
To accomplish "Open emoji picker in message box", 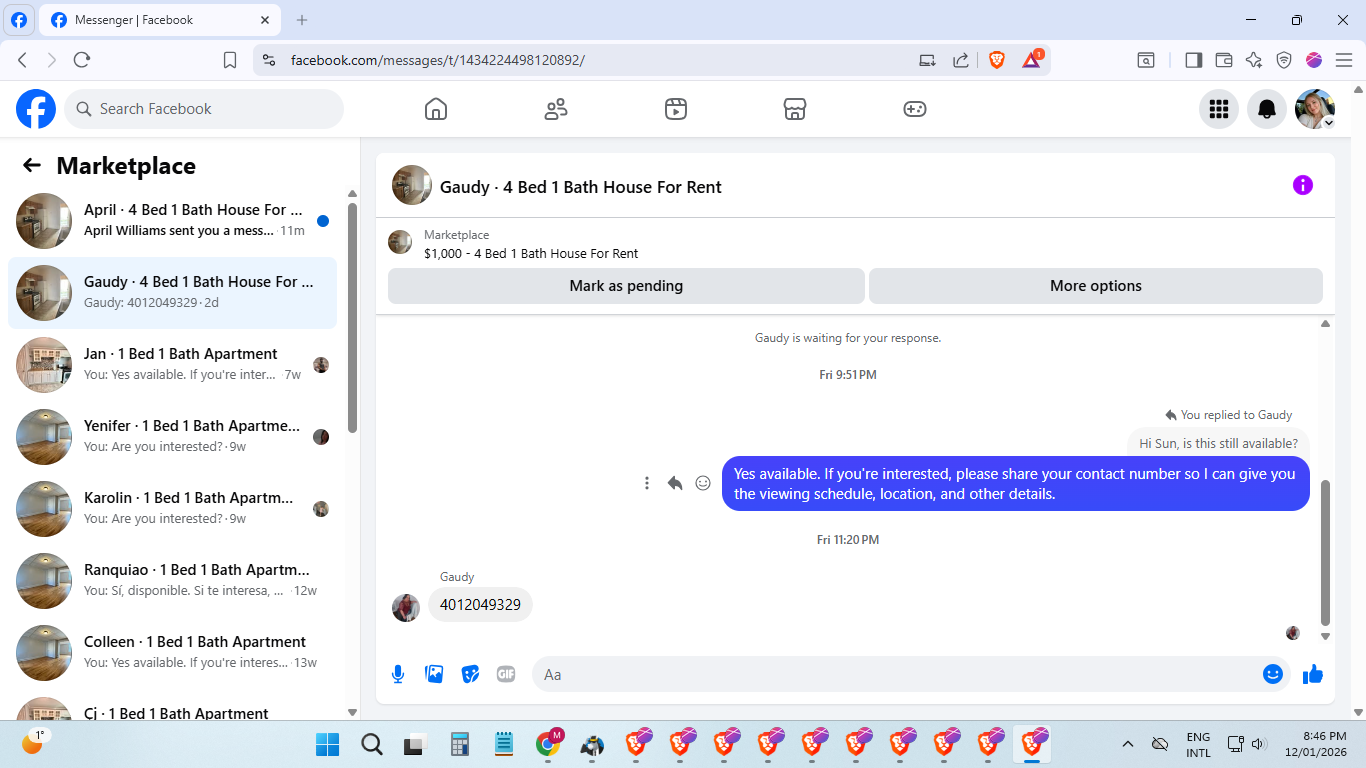I will coord(1273,674).
